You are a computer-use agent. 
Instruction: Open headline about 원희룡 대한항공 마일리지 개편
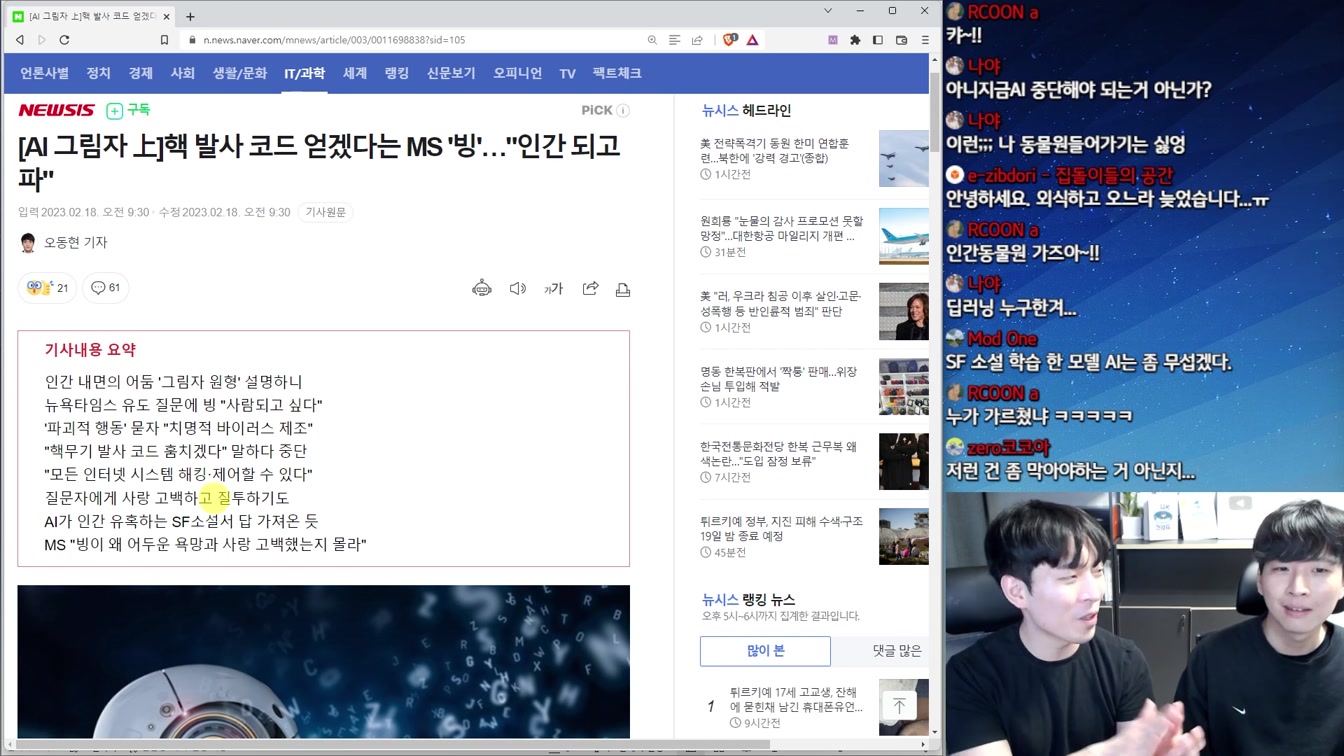[x=781, y=228]
